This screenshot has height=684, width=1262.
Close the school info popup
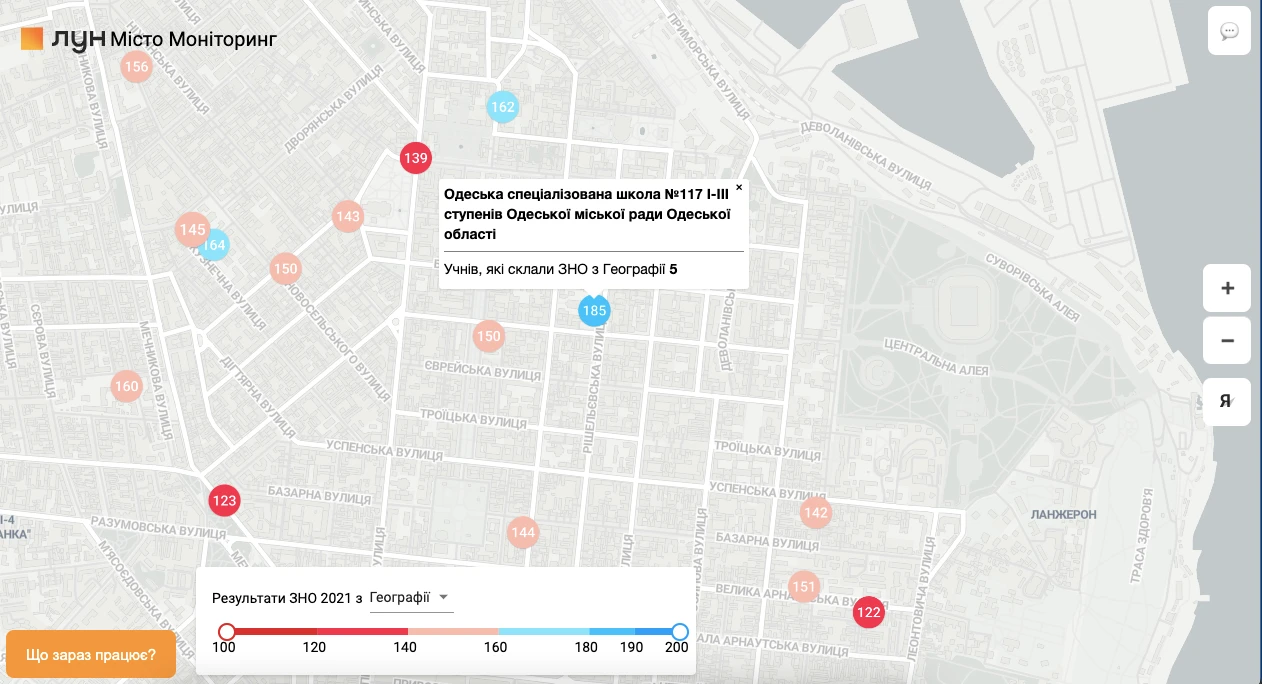pyautogui.click(x=739, y=187)
